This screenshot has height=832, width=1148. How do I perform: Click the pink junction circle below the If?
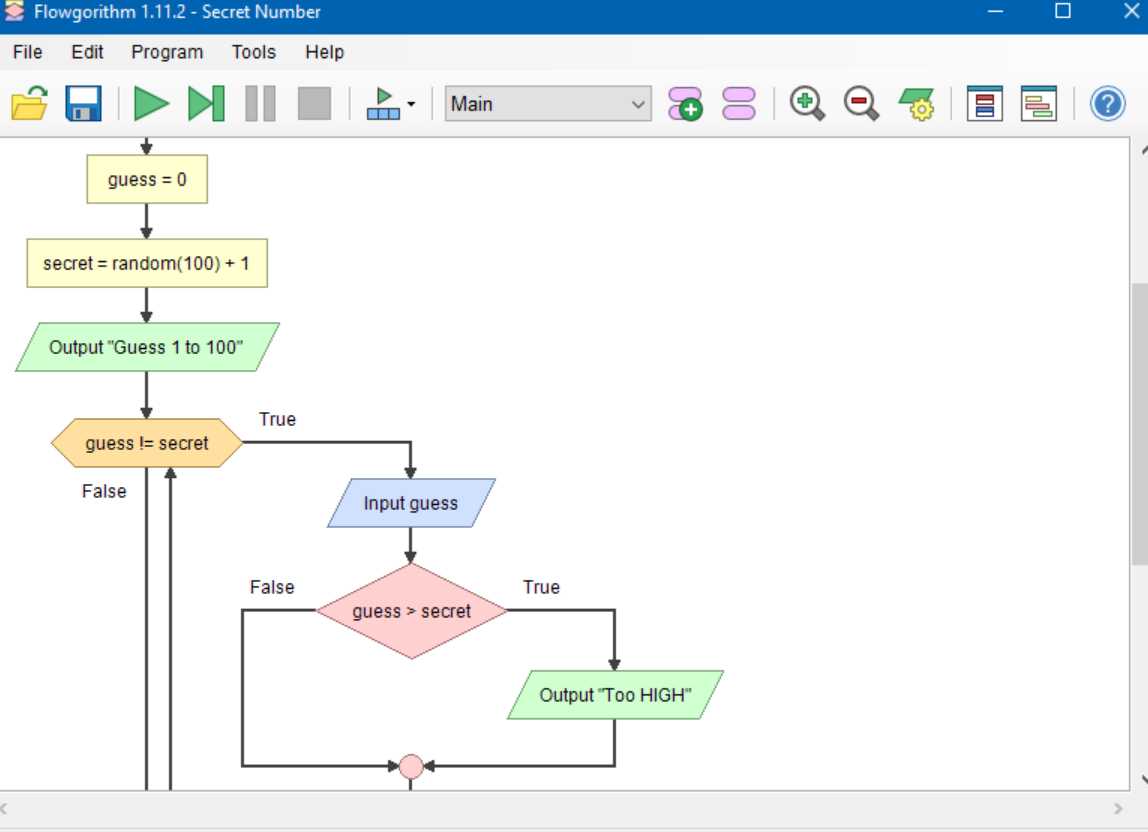411,766
